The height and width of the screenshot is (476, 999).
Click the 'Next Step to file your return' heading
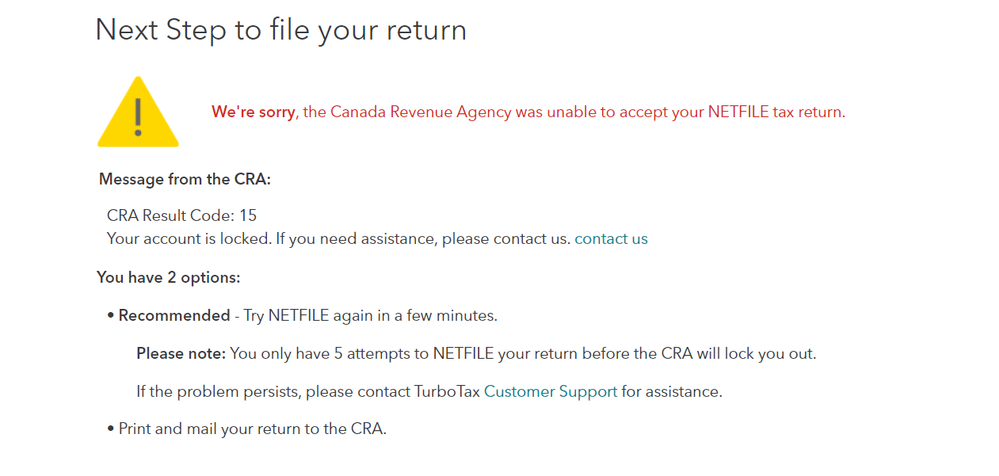tap(281, 30)
